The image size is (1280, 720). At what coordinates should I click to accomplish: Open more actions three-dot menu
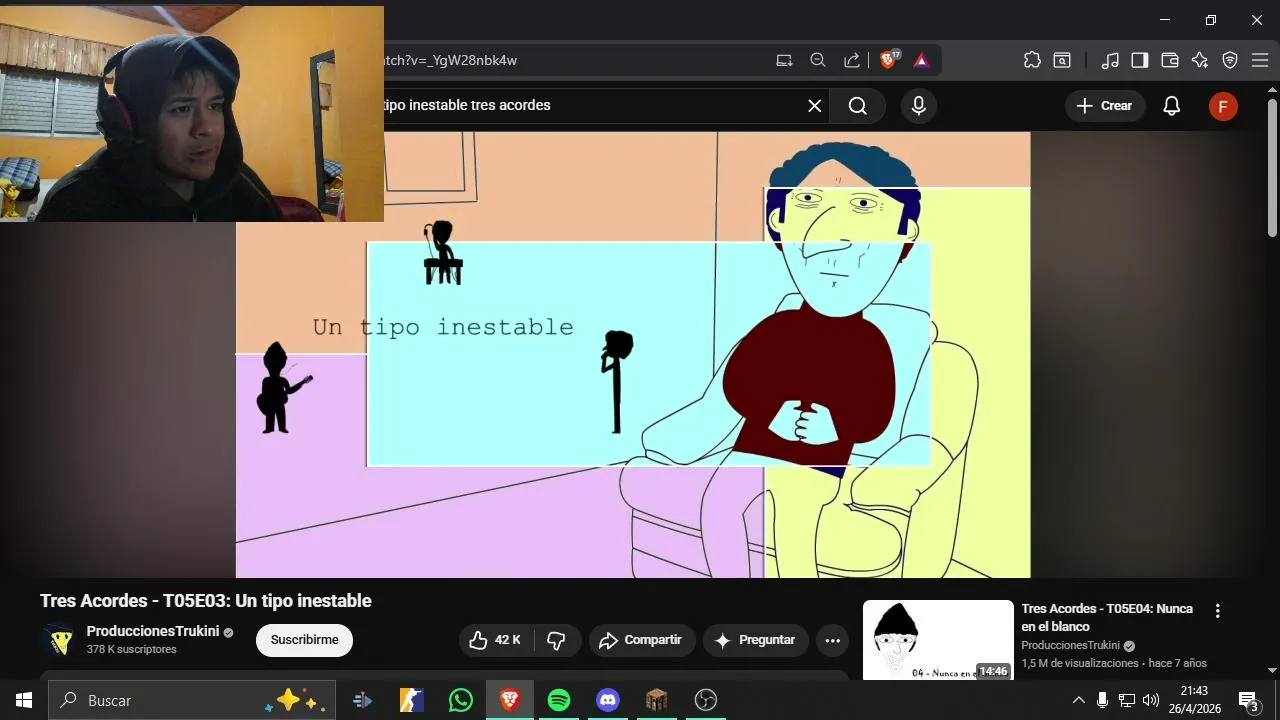click(832, 640)
